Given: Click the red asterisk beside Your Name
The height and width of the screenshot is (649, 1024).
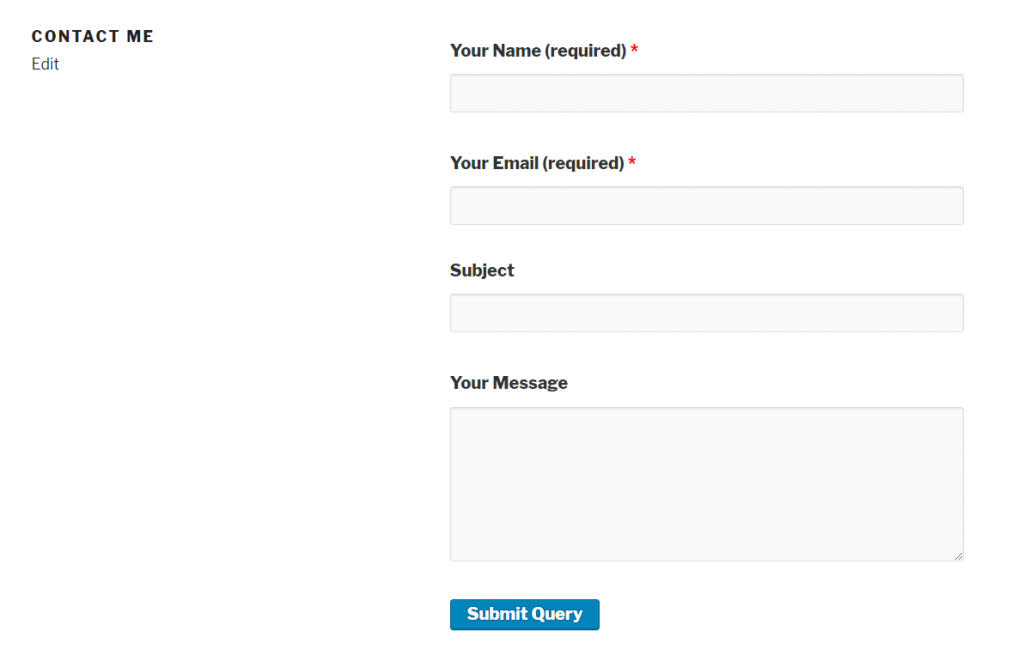Looking at the screenshot, I should tap(636, 50).
